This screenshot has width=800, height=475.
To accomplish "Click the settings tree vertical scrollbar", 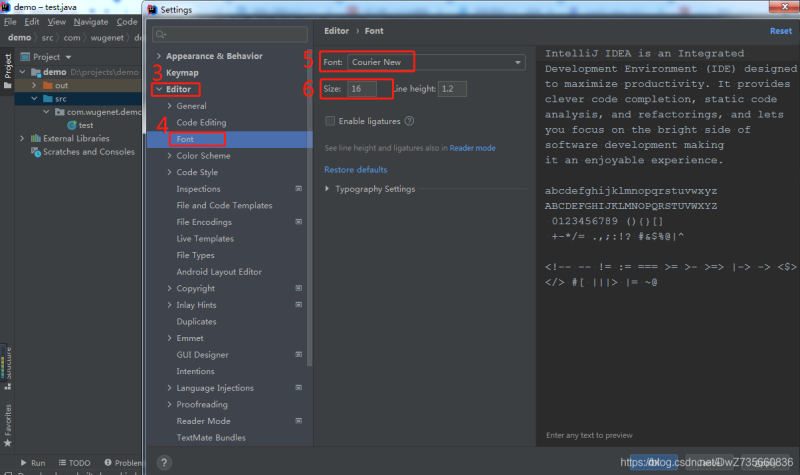I will point(310,208).
